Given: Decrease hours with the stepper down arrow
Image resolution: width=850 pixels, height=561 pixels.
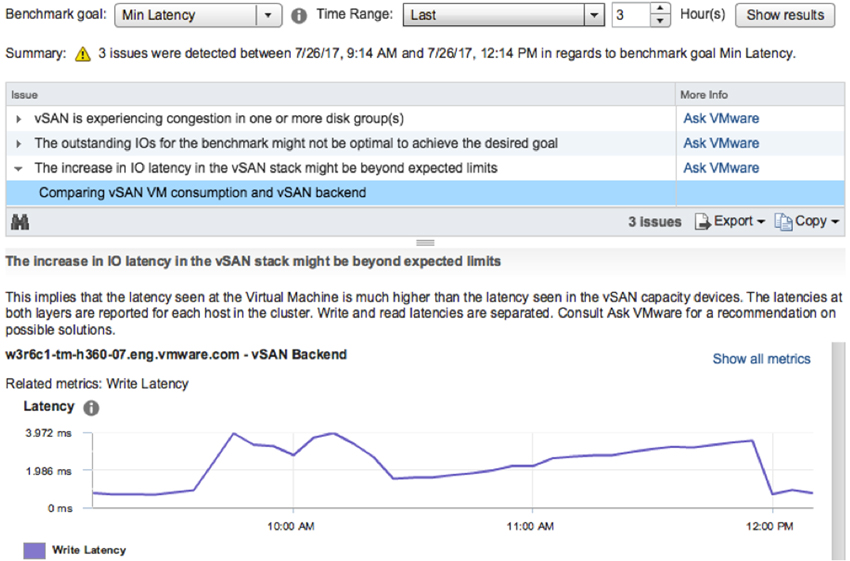Looking at the screenshot, I should [x=660, y=21].
